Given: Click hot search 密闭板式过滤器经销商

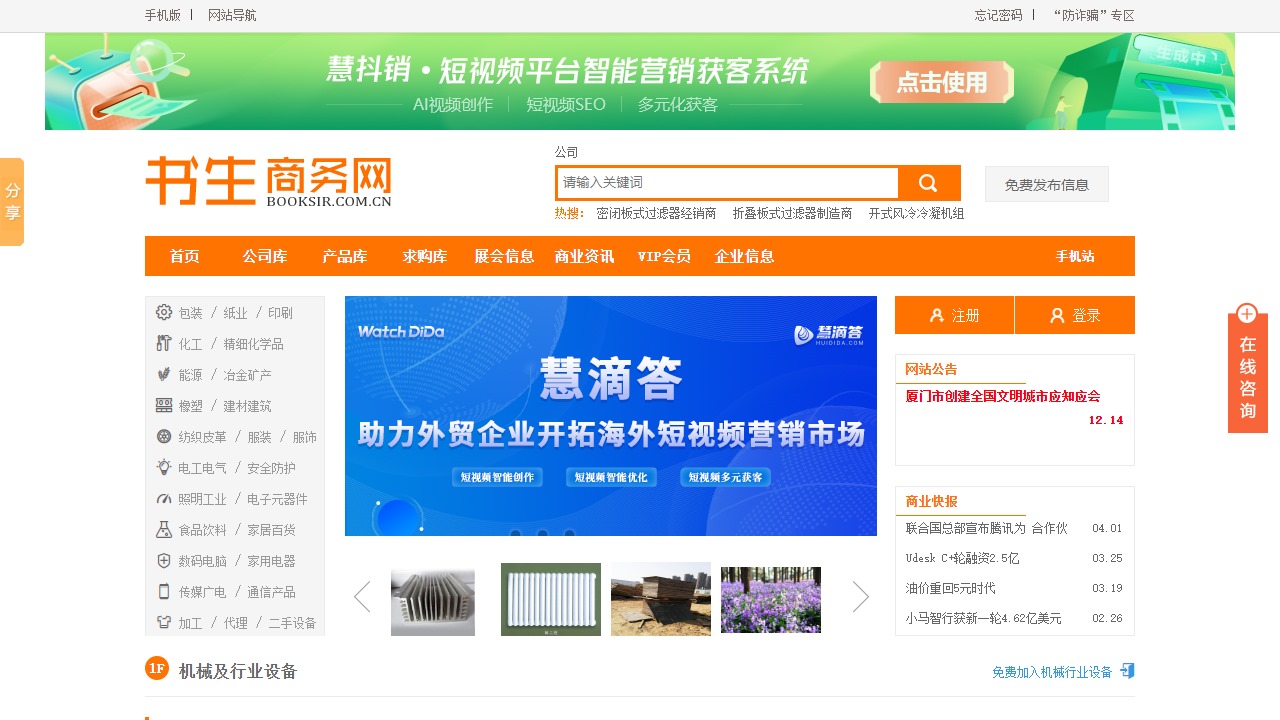Looking at the screenshot, I should (x=656, y=213).
